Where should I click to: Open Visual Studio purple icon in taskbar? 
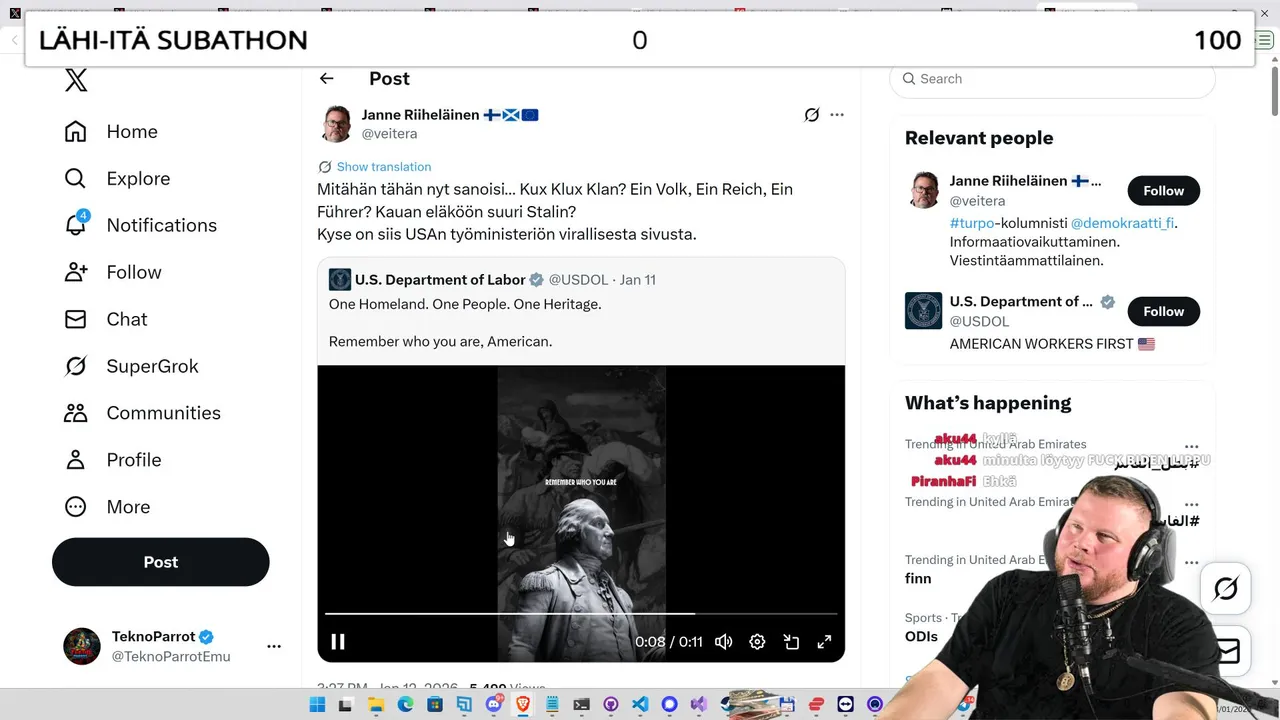coord(699,705)
